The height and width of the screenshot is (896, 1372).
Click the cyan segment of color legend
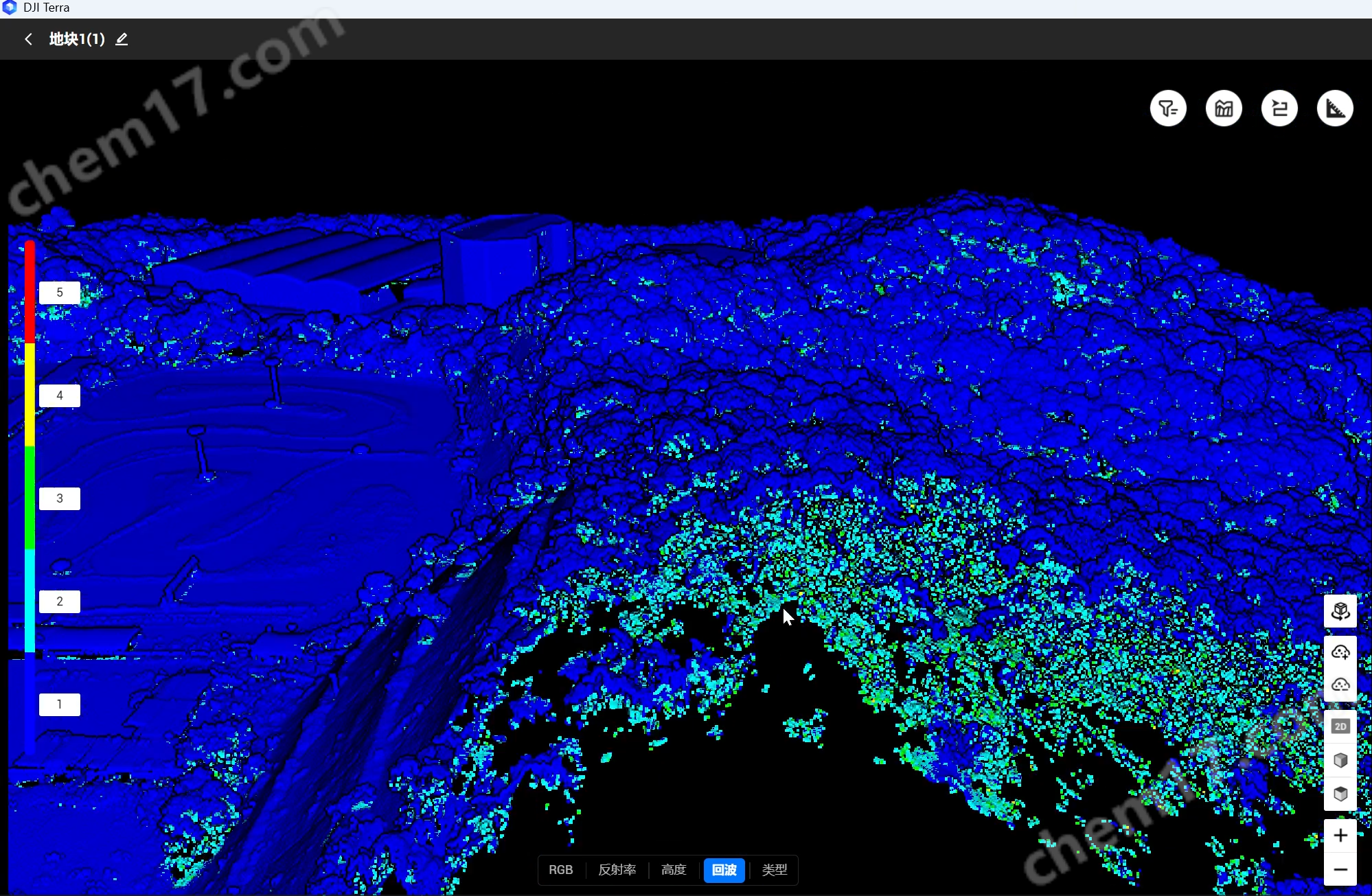pos(30,601)
